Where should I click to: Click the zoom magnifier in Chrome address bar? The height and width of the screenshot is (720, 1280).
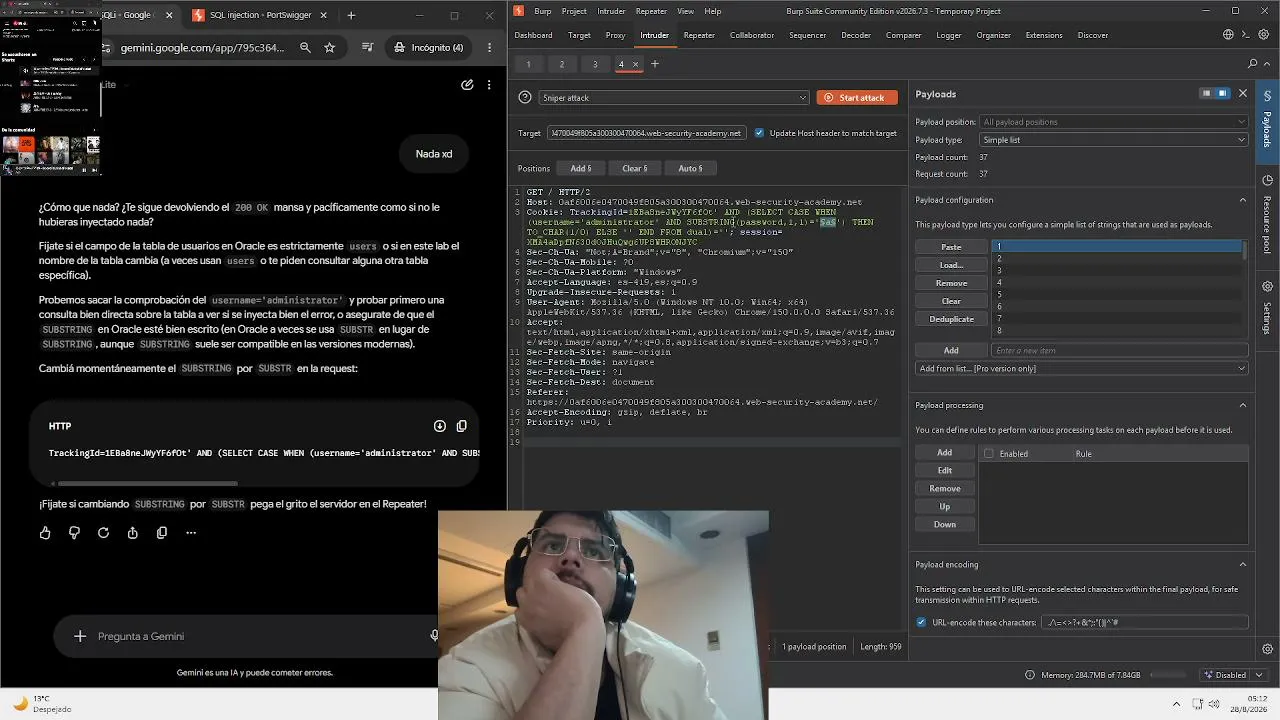pyautogui.click(x=305, y=47)
